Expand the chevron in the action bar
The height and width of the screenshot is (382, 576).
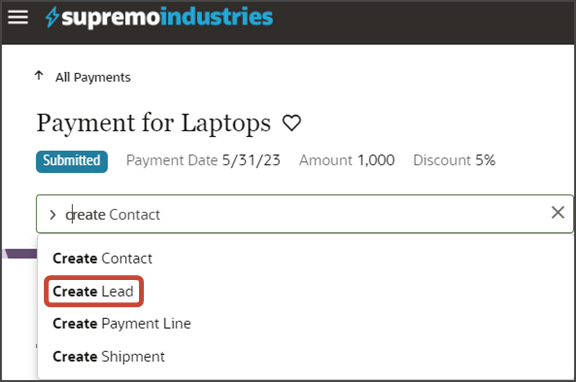click(53, 215)
